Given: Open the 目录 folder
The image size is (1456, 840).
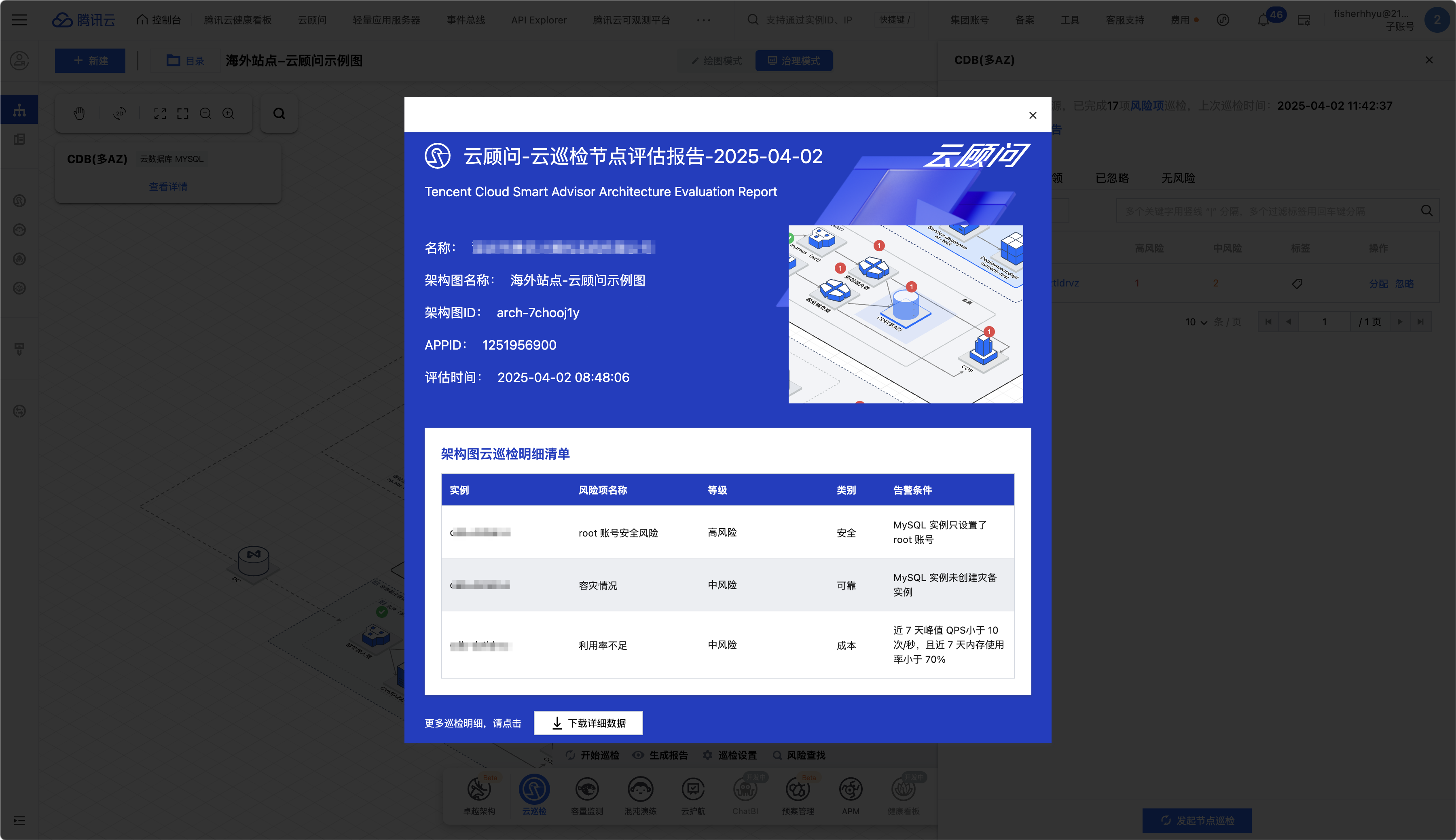Looking at the screenshot, I should pos(185,61).
